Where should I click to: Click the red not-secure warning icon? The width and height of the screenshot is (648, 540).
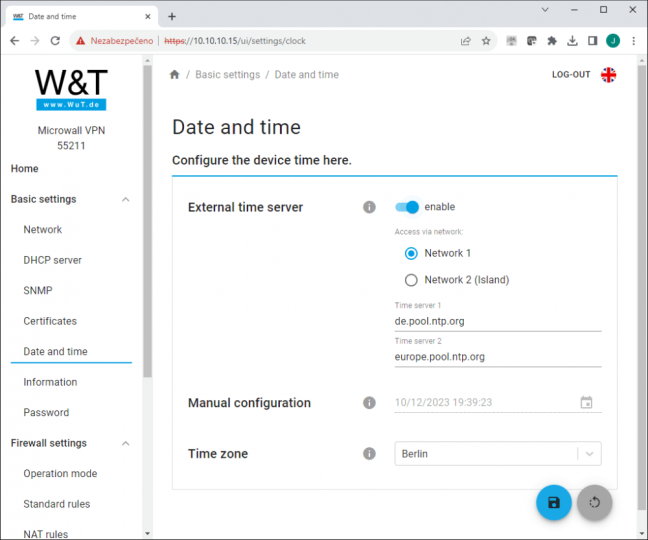81,40
